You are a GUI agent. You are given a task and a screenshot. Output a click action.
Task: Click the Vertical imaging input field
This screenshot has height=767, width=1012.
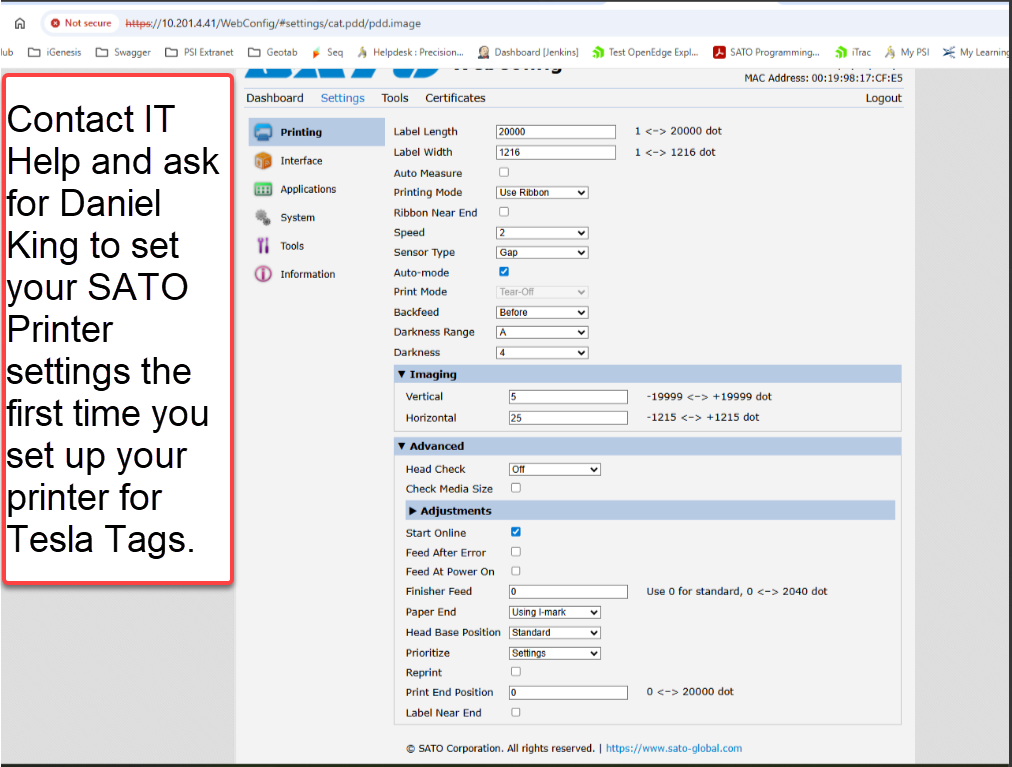point(568,397)
